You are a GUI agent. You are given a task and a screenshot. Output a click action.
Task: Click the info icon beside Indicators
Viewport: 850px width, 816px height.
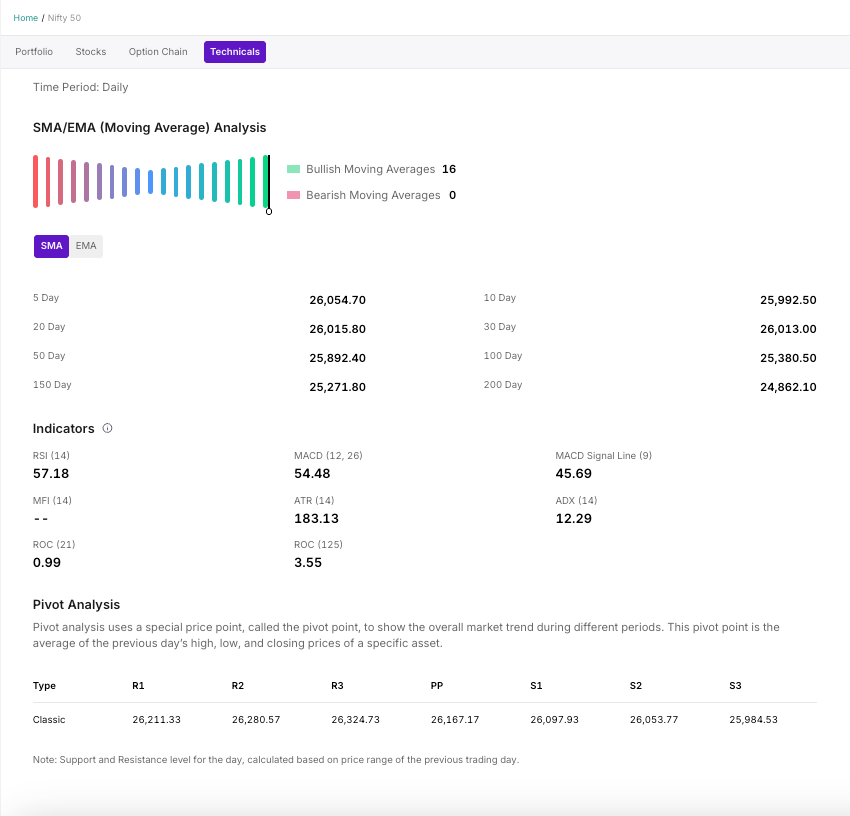coord(108,428)
